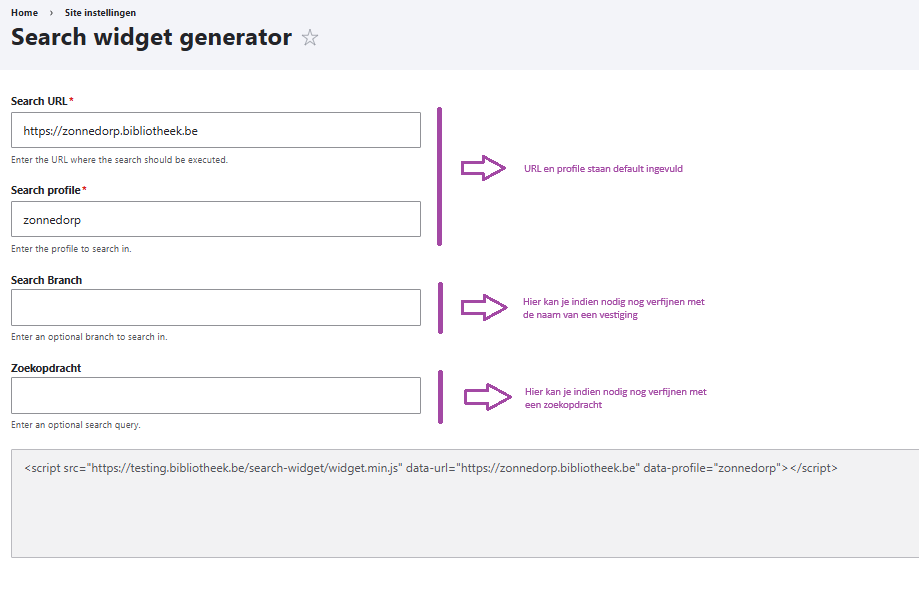919x606 pixels.
Task: Click the 'Enter an optional search query' hint
Action: click(x=75, y=425)
